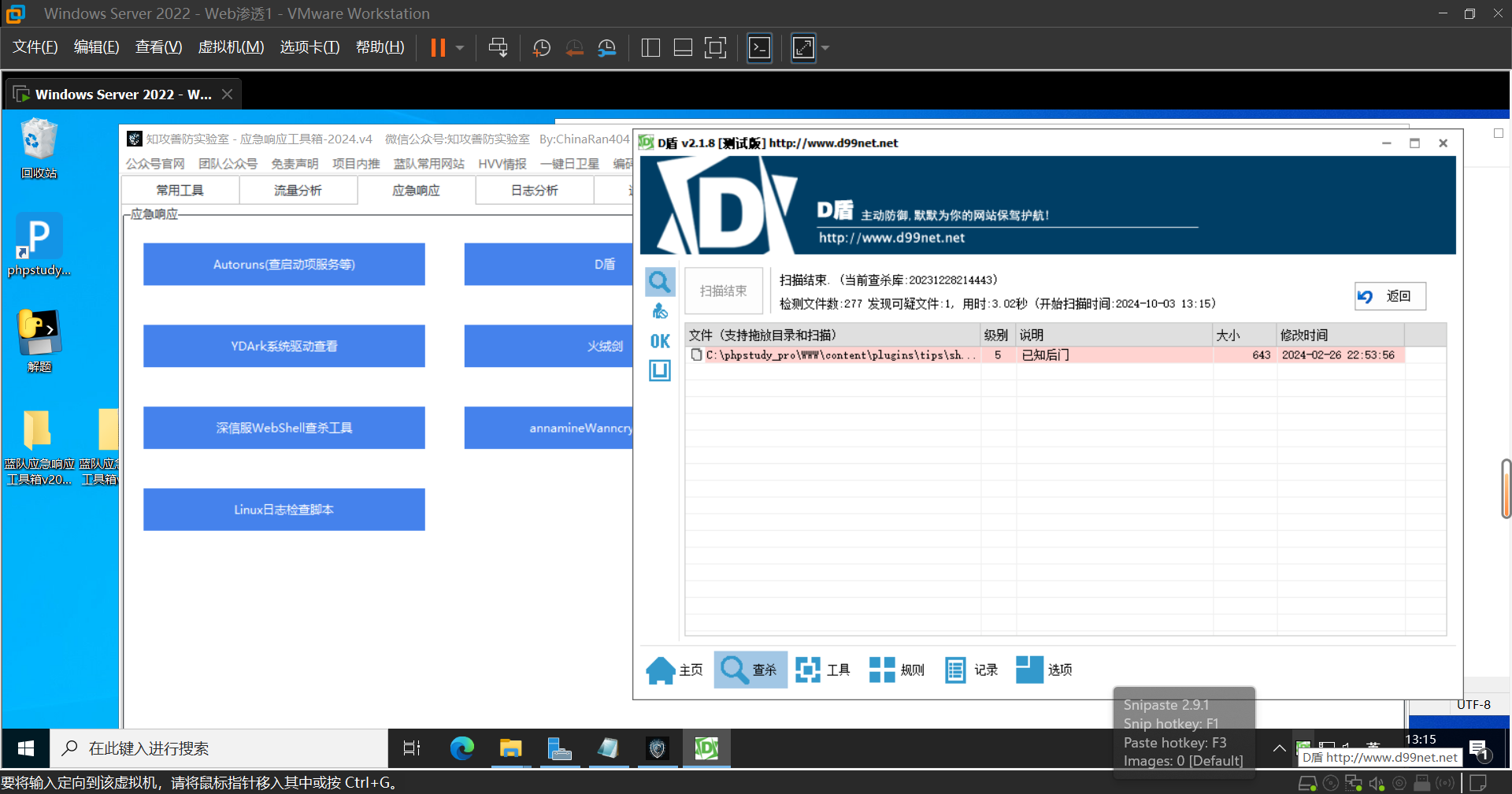The width and height of the screenshot is (1512, 794).
Task: Click the annamineWanncry button in toolbox
Action: click(549, 429)
